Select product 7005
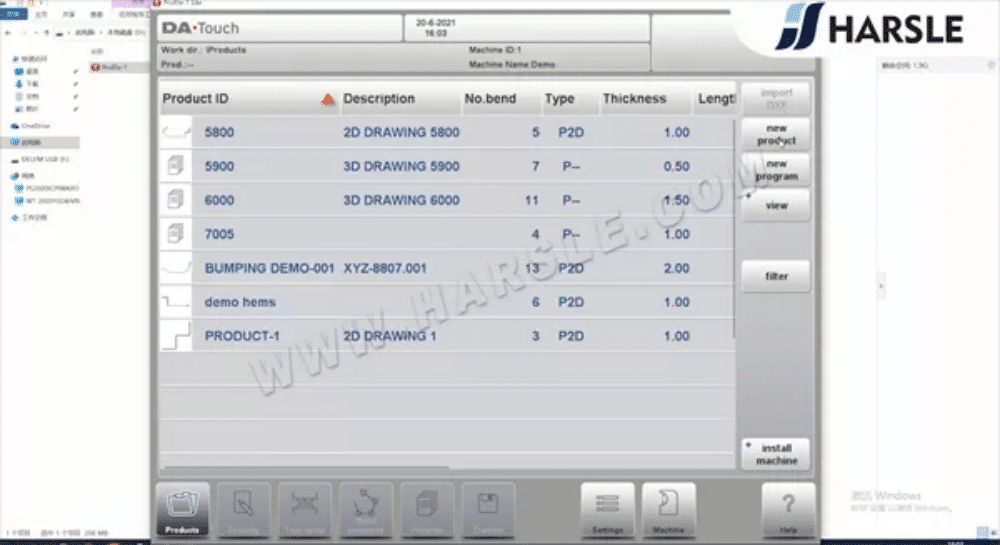The height and width of the screenshot is (545, 1000). (446, 234)
